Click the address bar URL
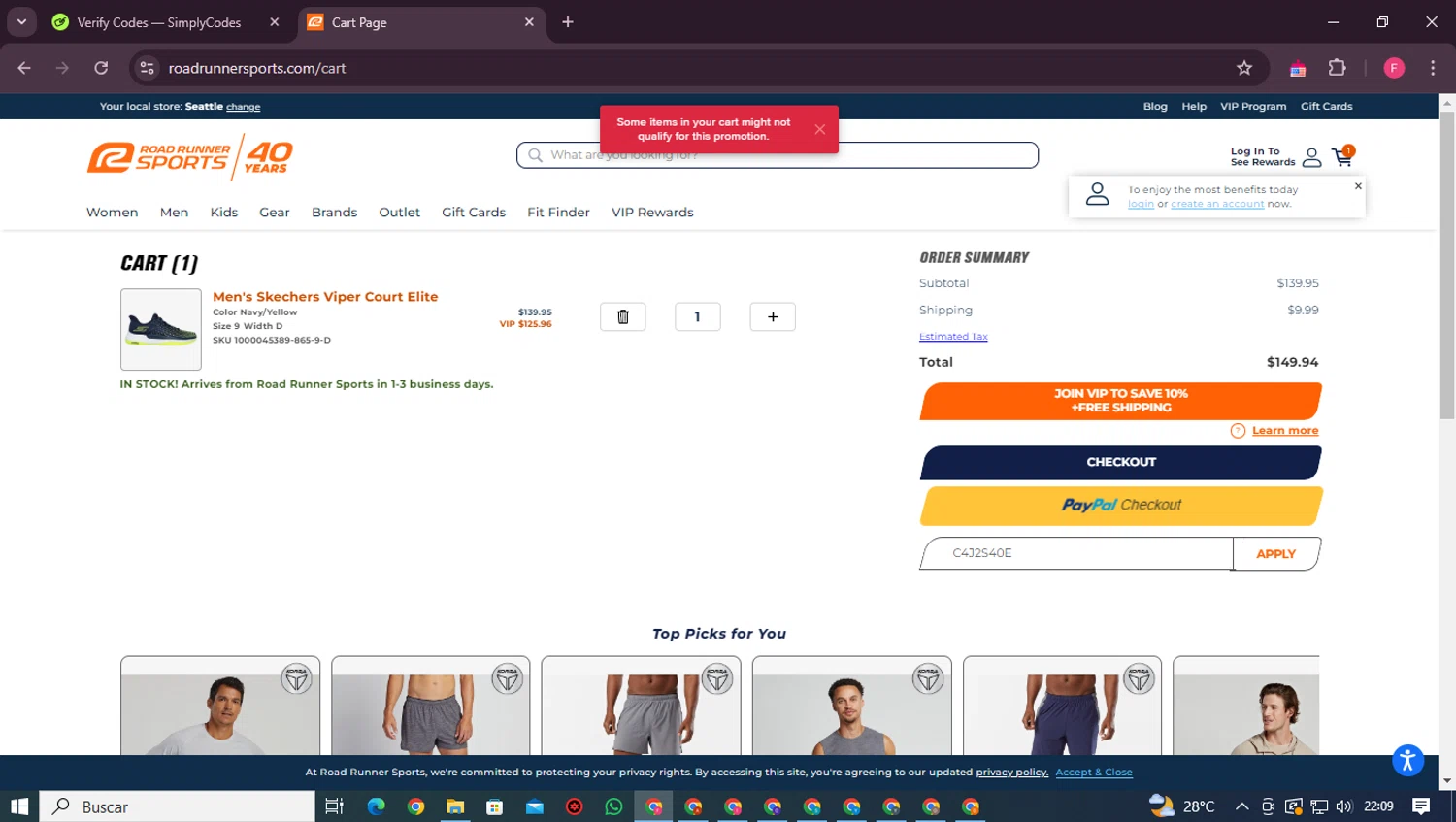1456x822 pixels. tap(257, 68)
